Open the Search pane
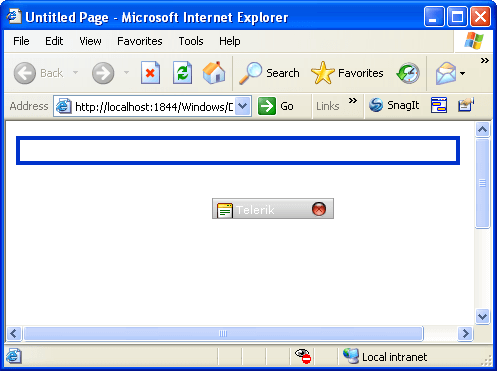497x371 pixels. pos(269,73)
